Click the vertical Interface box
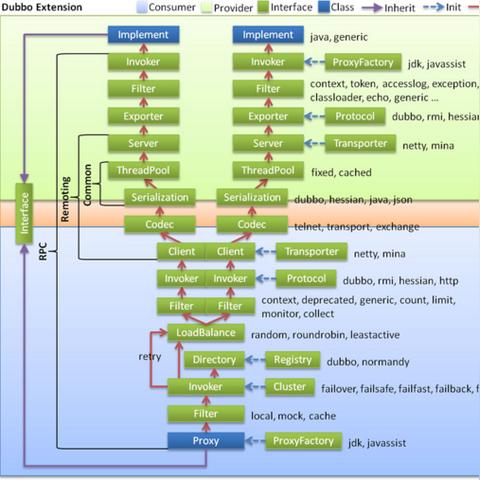 coord(24,213)
